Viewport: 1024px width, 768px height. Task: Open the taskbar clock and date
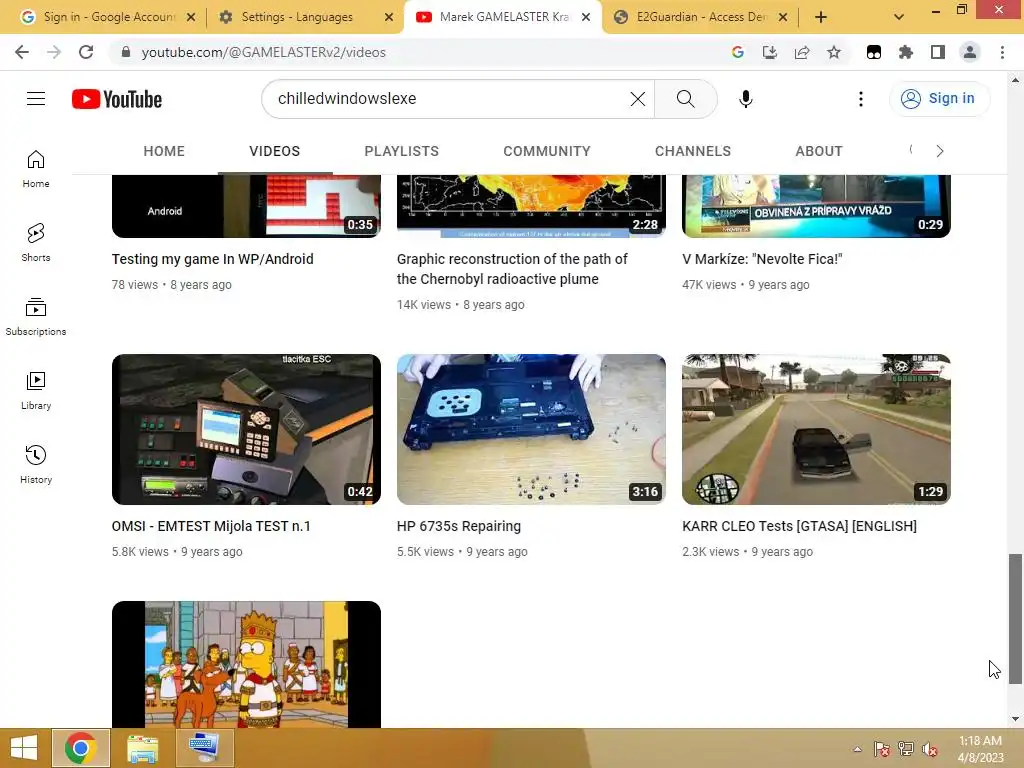pyautogui.click(x=980, y=749)
